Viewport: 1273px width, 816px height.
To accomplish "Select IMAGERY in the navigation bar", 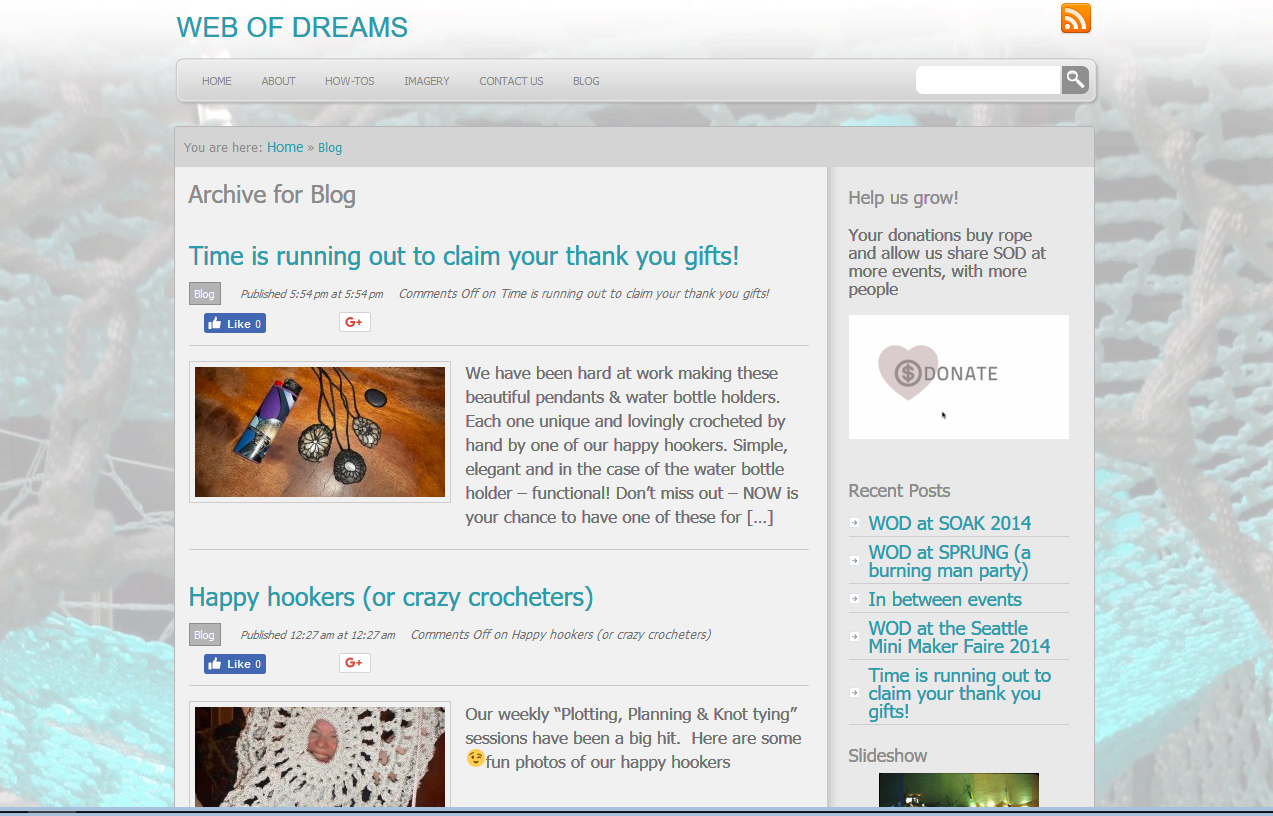I will (x=427, y=81).
